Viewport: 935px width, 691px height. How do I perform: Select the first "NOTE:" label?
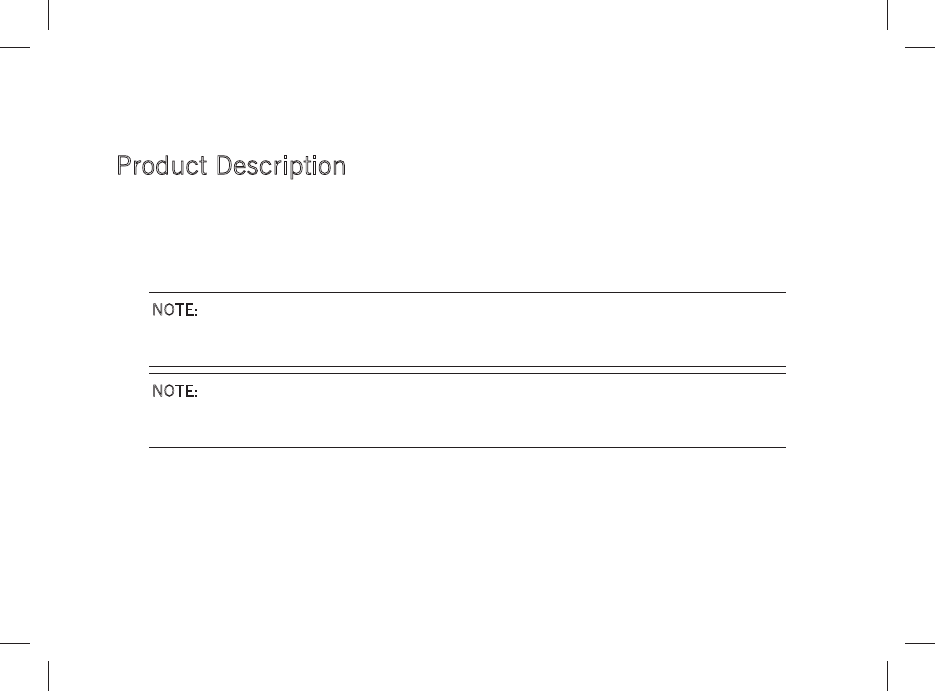coord(174,311)
